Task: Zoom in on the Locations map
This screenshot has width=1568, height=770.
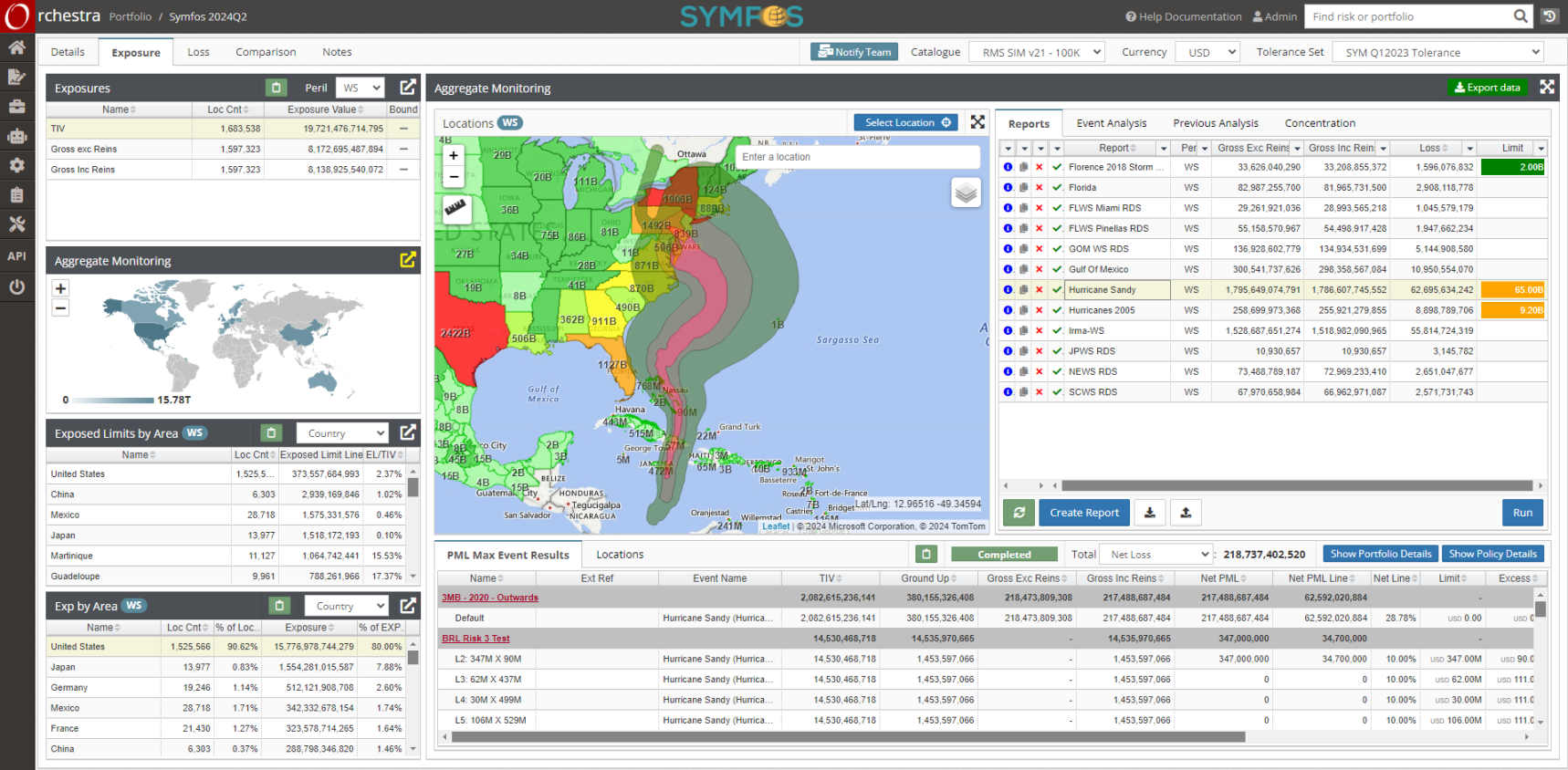Action: click(x=454, y=156)
